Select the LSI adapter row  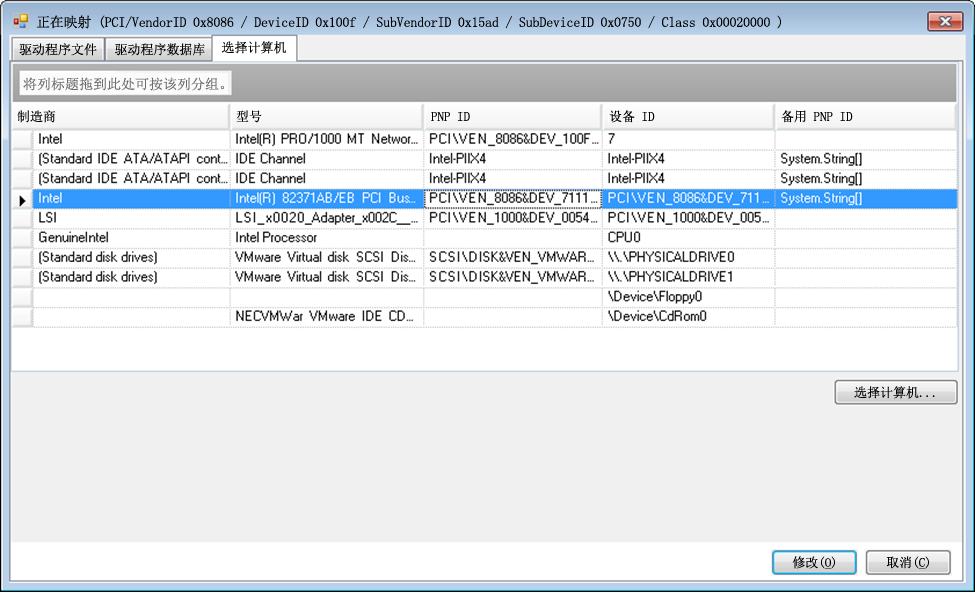[x=326, y=218]
